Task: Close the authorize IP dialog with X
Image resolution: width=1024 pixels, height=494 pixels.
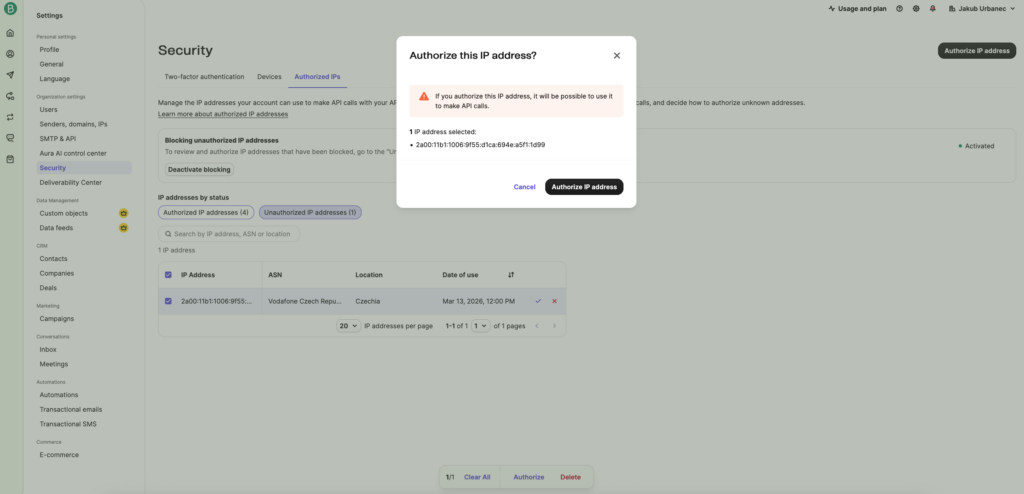Action: [x=616, y=56]
